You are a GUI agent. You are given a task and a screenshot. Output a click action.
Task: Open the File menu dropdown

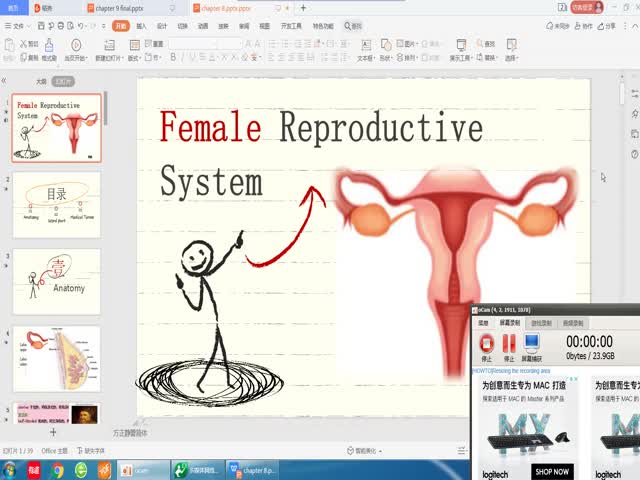17,25
